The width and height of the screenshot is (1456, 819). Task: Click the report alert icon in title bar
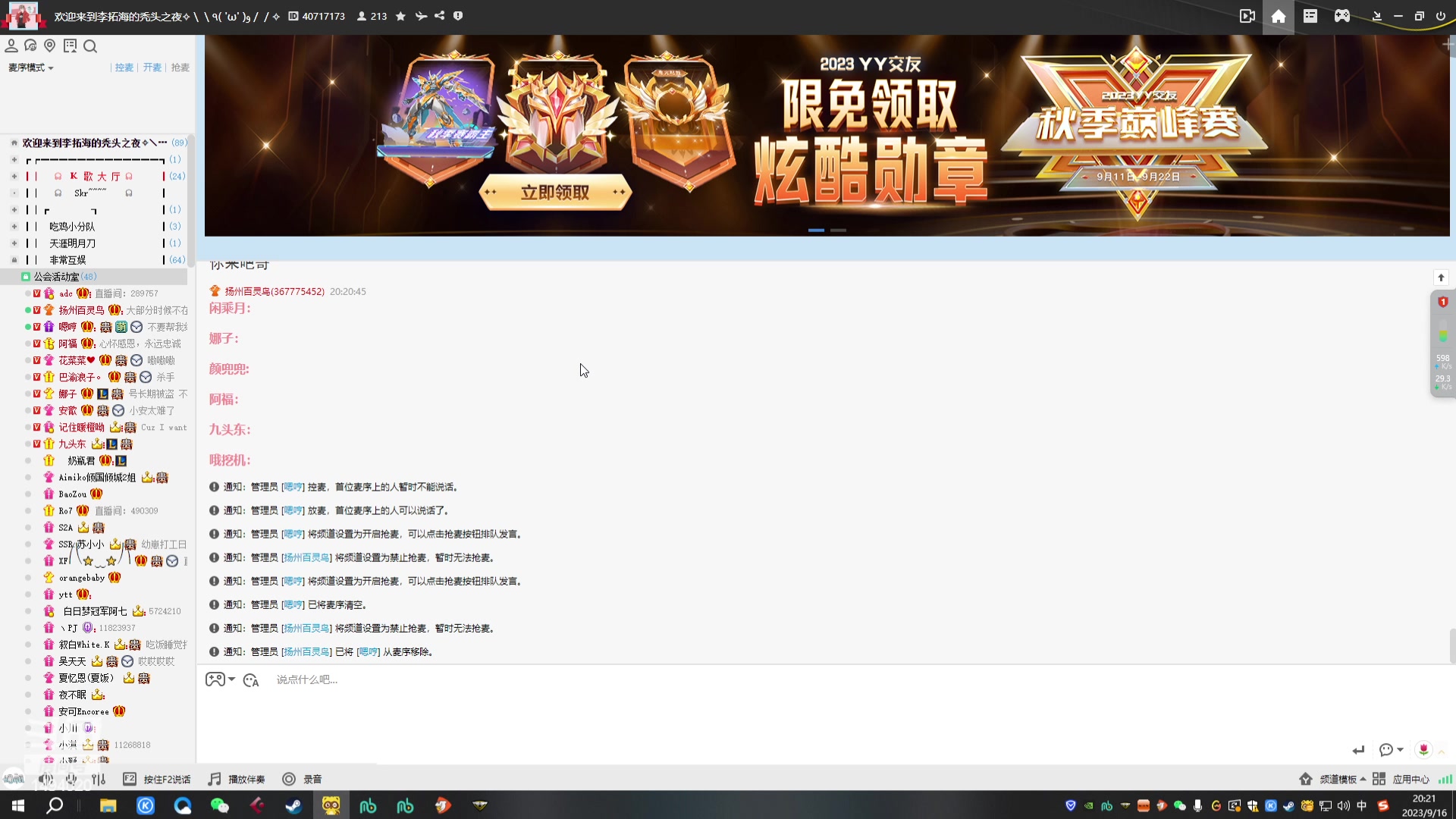(458, 16)
